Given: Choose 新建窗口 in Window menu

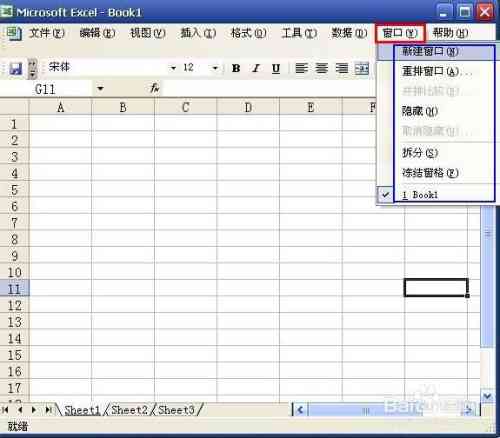Looking at the screenshot, I should tap(435, 52).
